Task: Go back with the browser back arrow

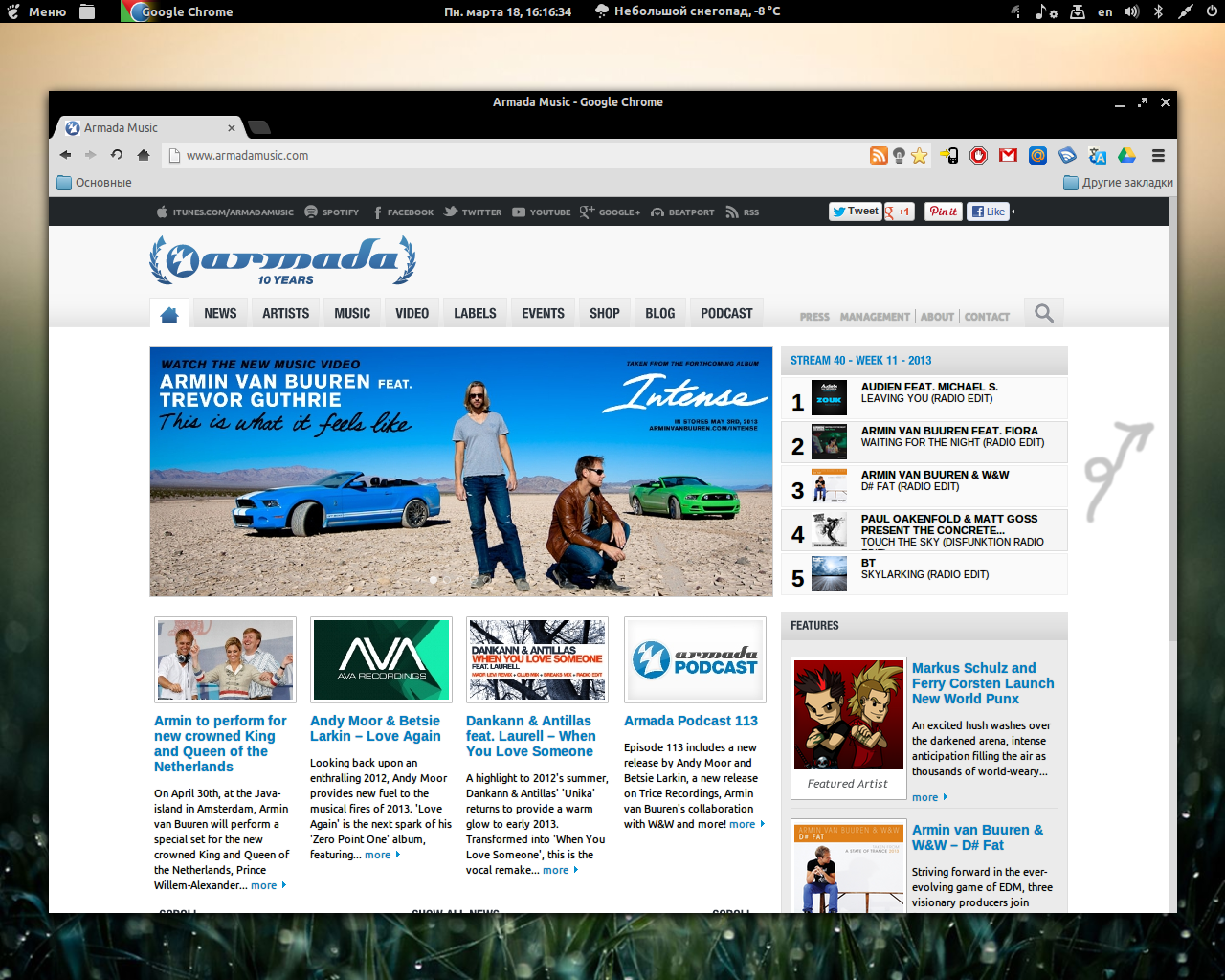Action: point(65,155)
